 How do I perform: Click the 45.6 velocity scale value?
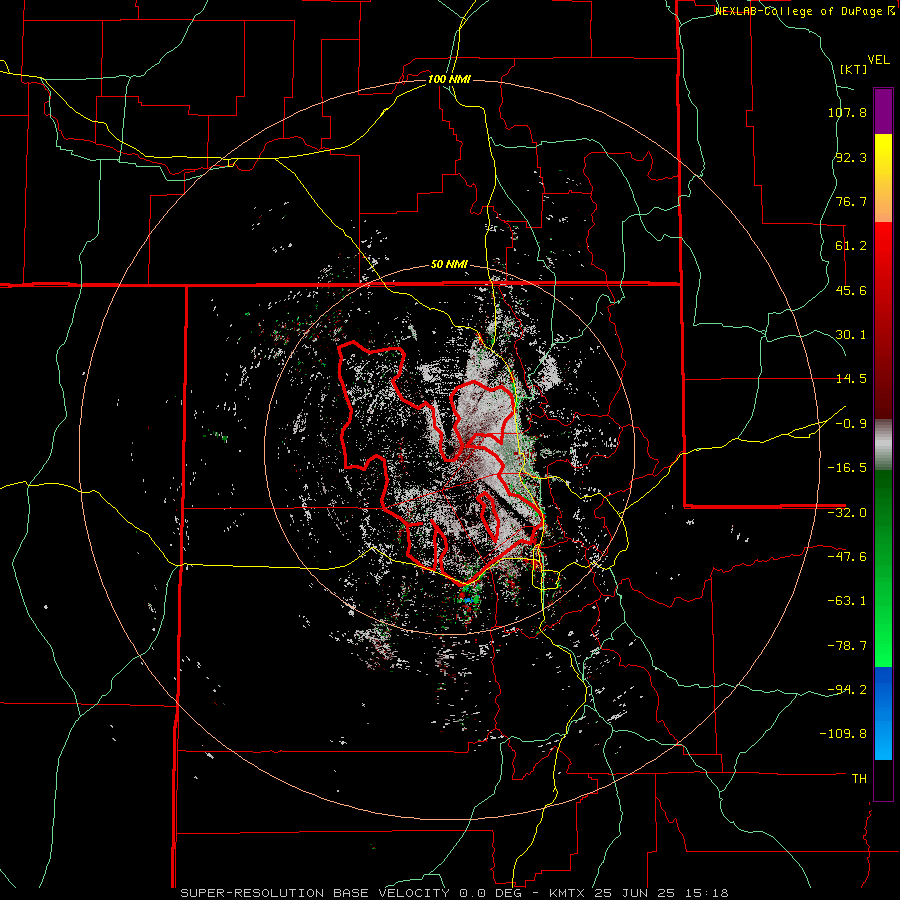851,290
